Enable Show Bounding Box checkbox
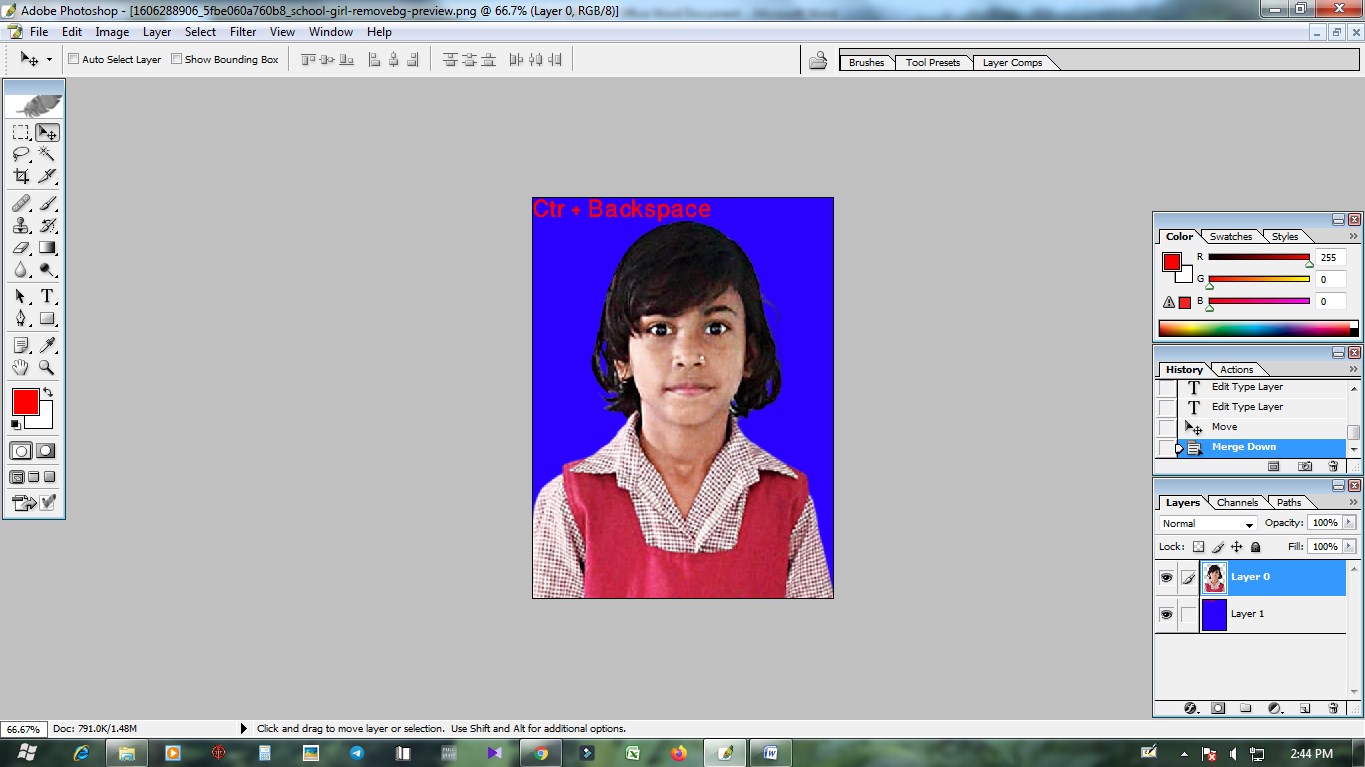The image size is (1365, 767). (176, 59)
